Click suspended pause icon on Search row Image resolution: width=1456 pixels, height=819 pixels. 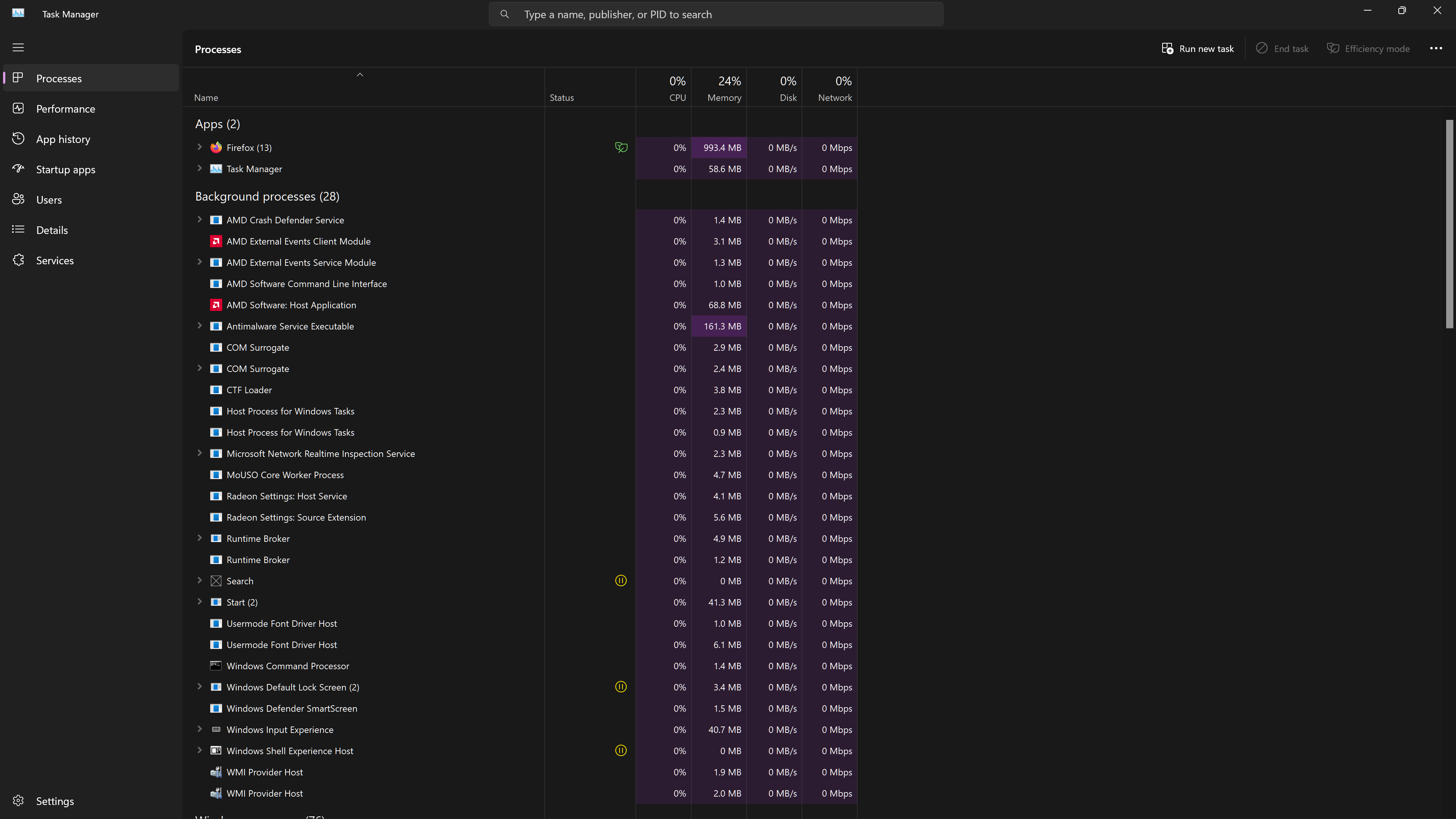[x=621, y=581]
